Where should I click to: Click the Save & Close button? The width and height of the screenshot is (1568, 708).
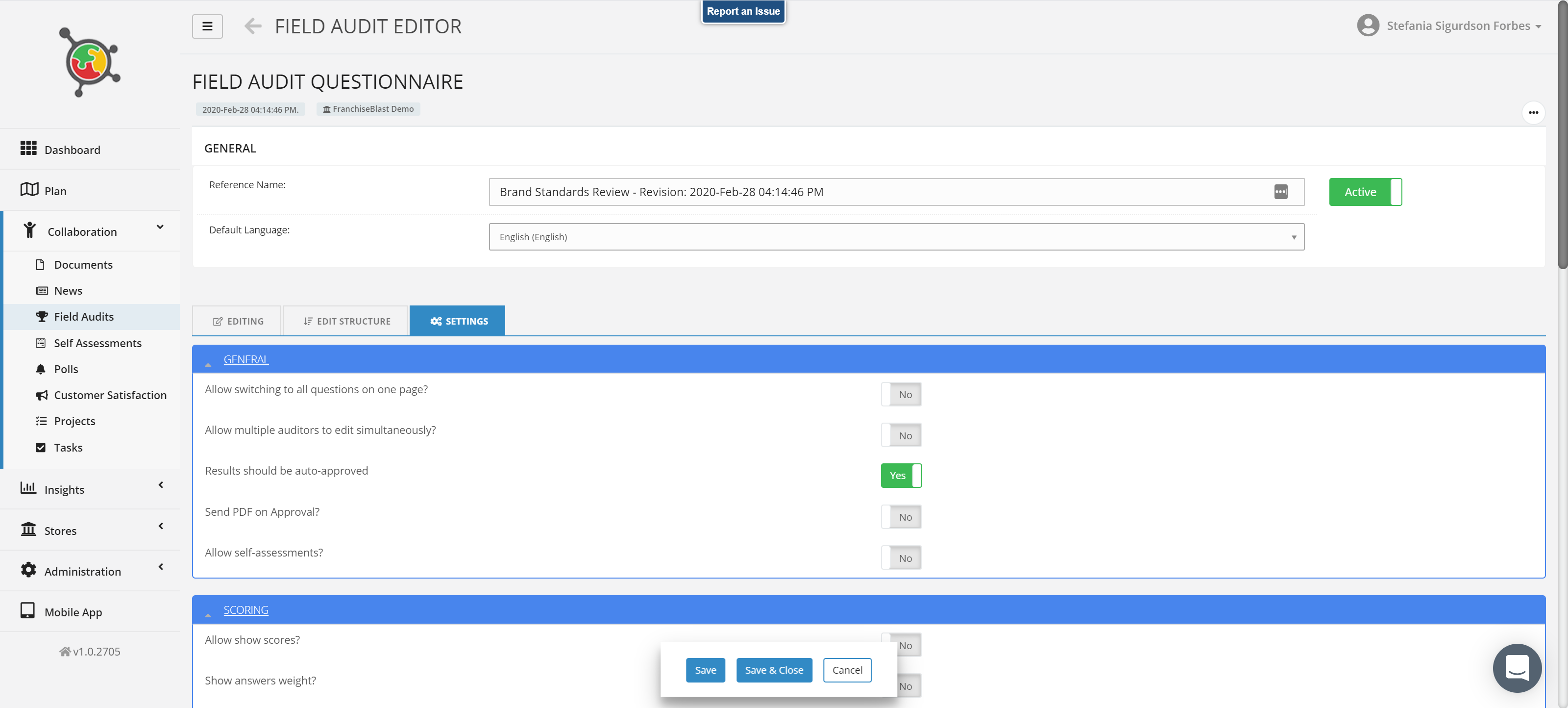(774, 670)
